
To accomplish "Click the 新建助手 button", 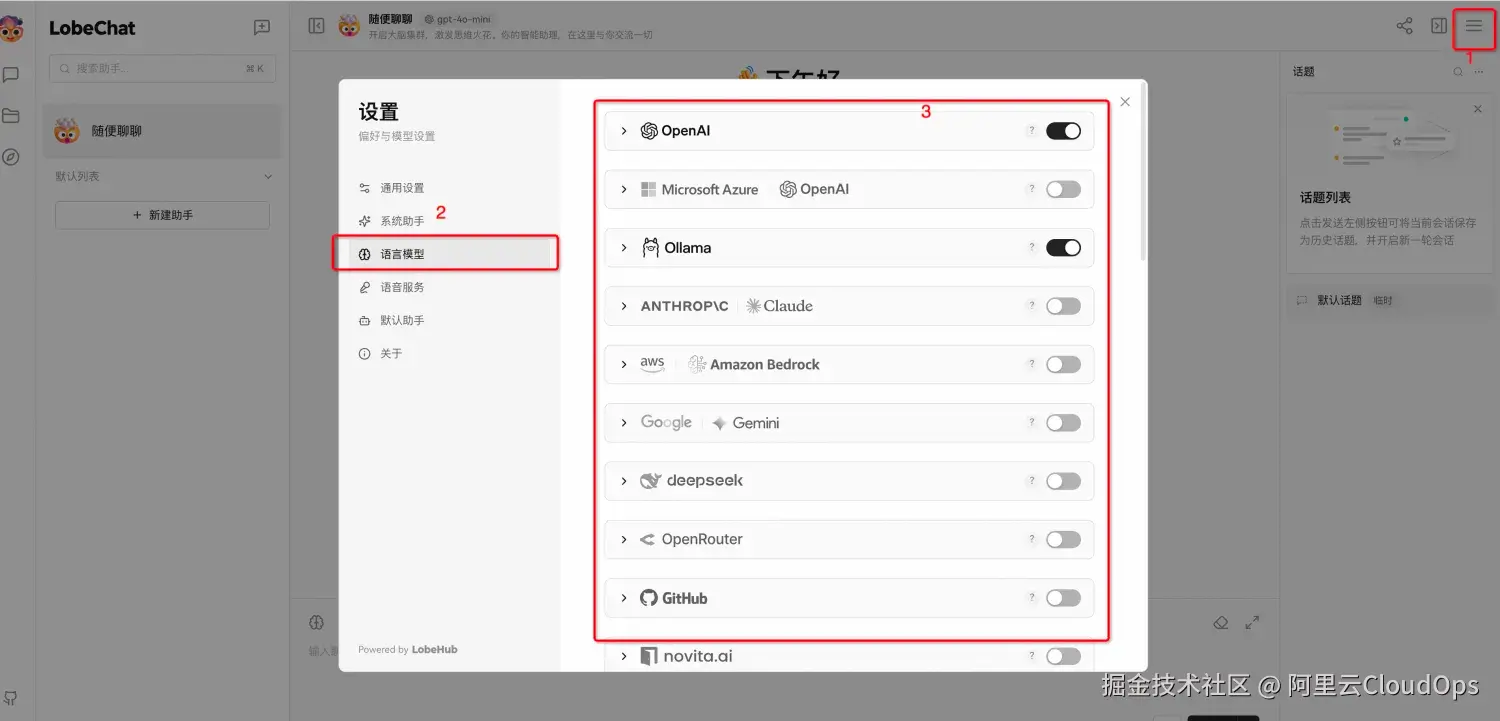I will pos(162,215).
